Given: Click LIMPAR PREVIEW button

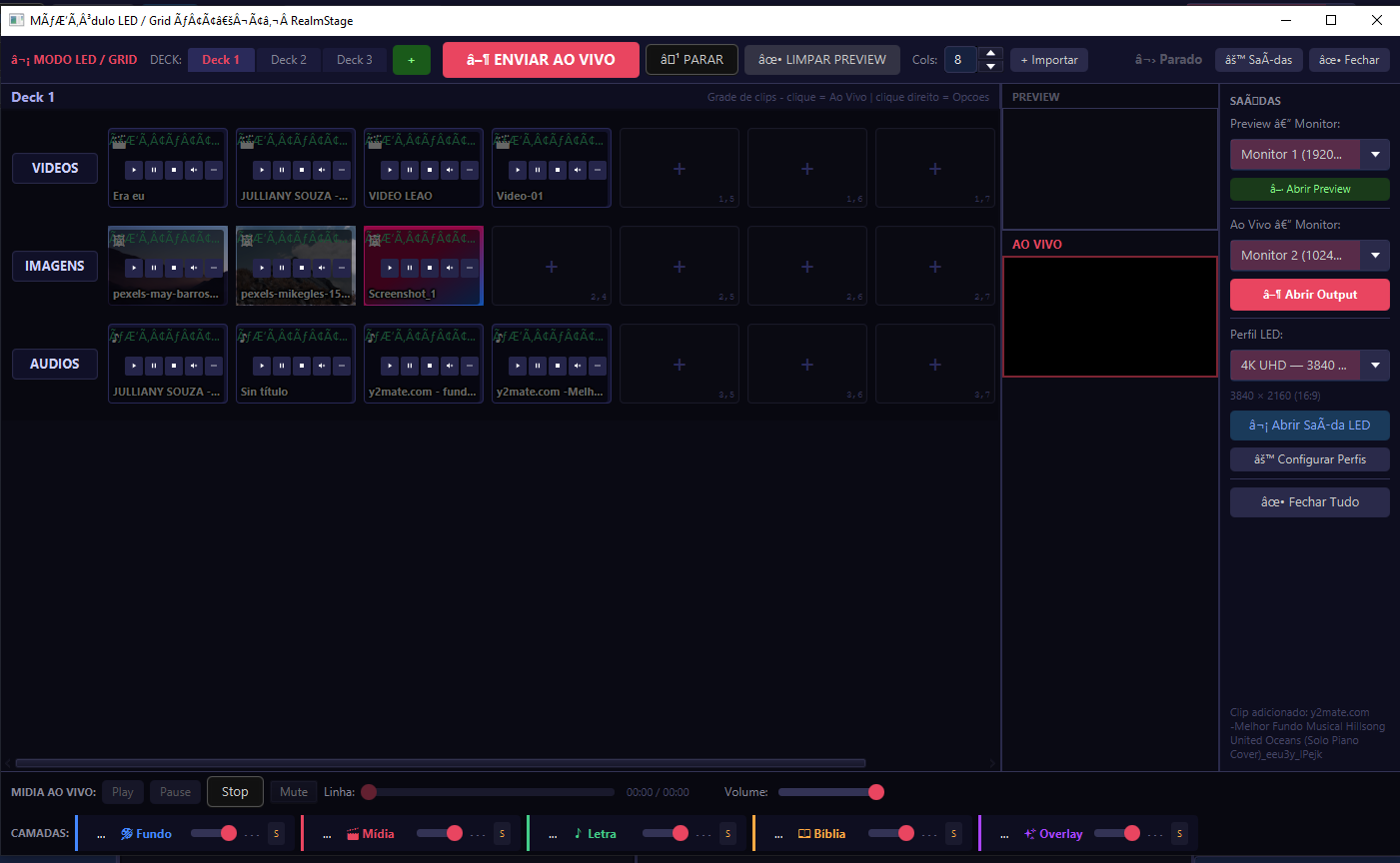Looking at the screenshot, I should tap(822, 60).
